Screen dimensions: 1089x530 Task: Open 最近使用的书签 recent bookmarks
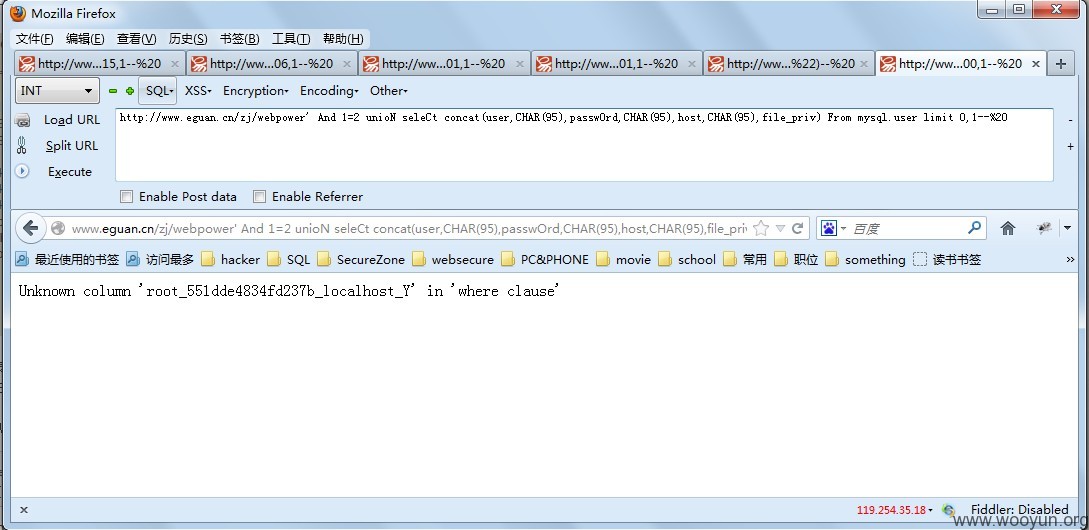[x=67, y=260]
